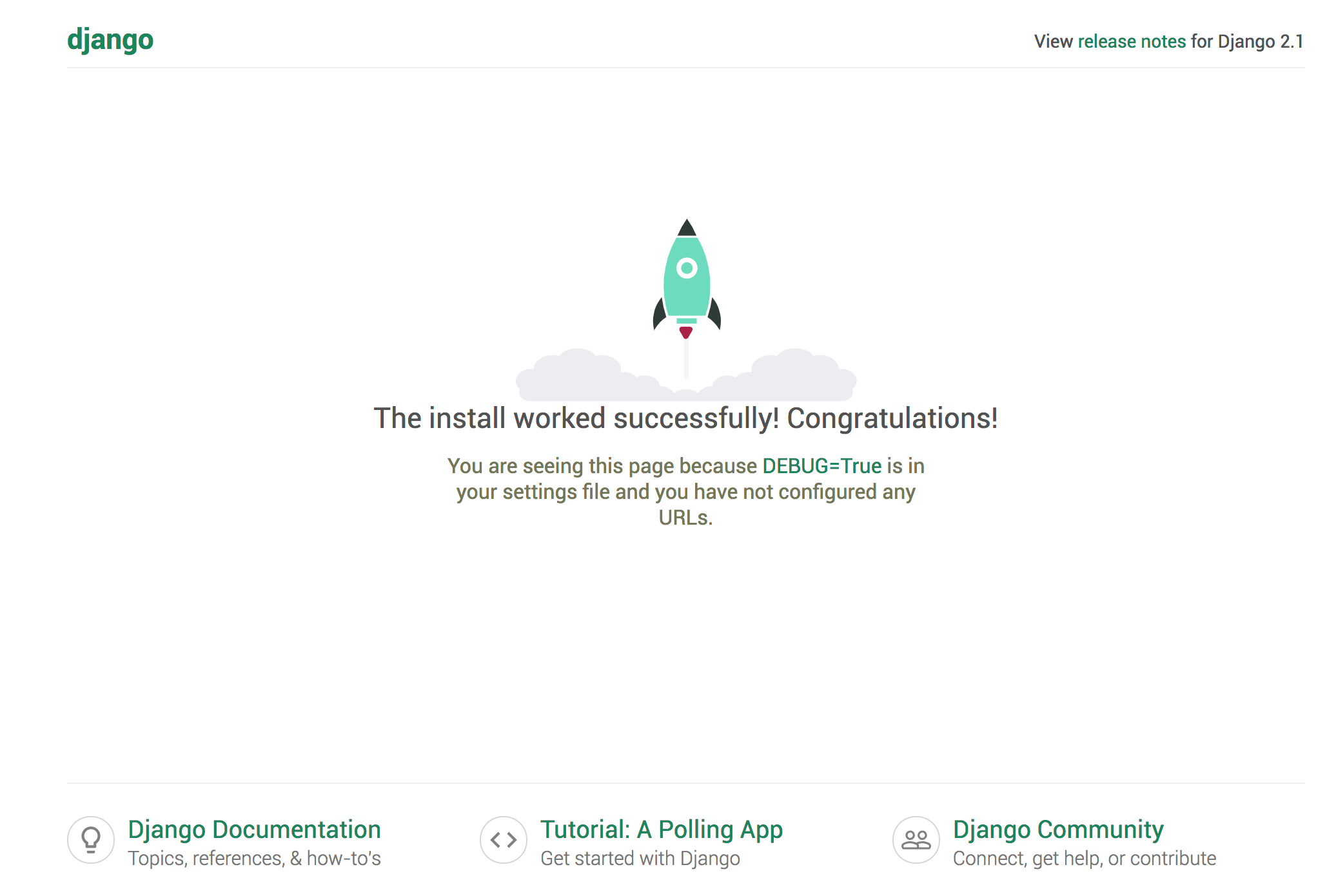
Task: Open the release notes link
Action: tap(1132, 41)
